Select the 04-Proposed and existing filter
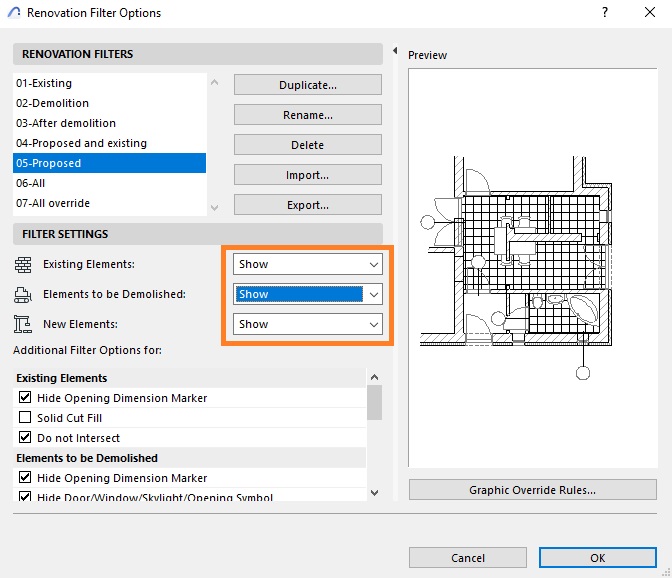 point(109,143)
